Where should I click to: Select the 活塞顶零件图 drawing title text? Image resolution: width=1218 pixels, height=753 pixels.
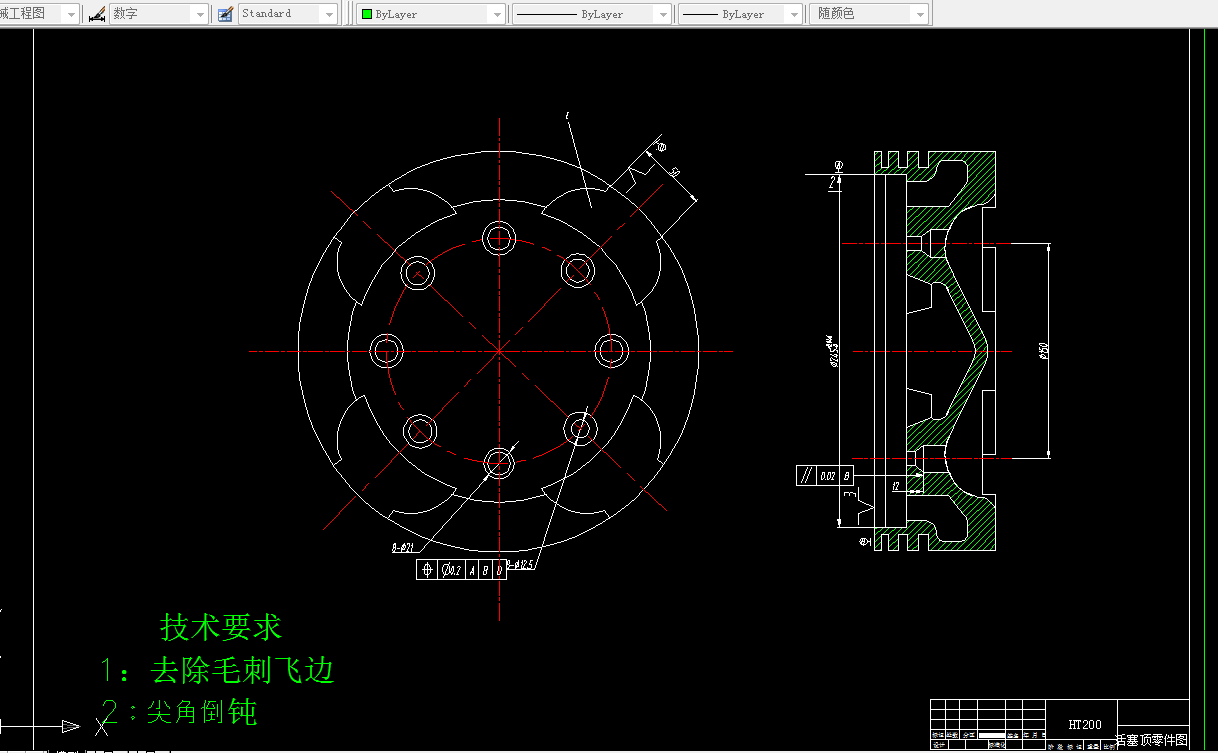coord(1151,741)
